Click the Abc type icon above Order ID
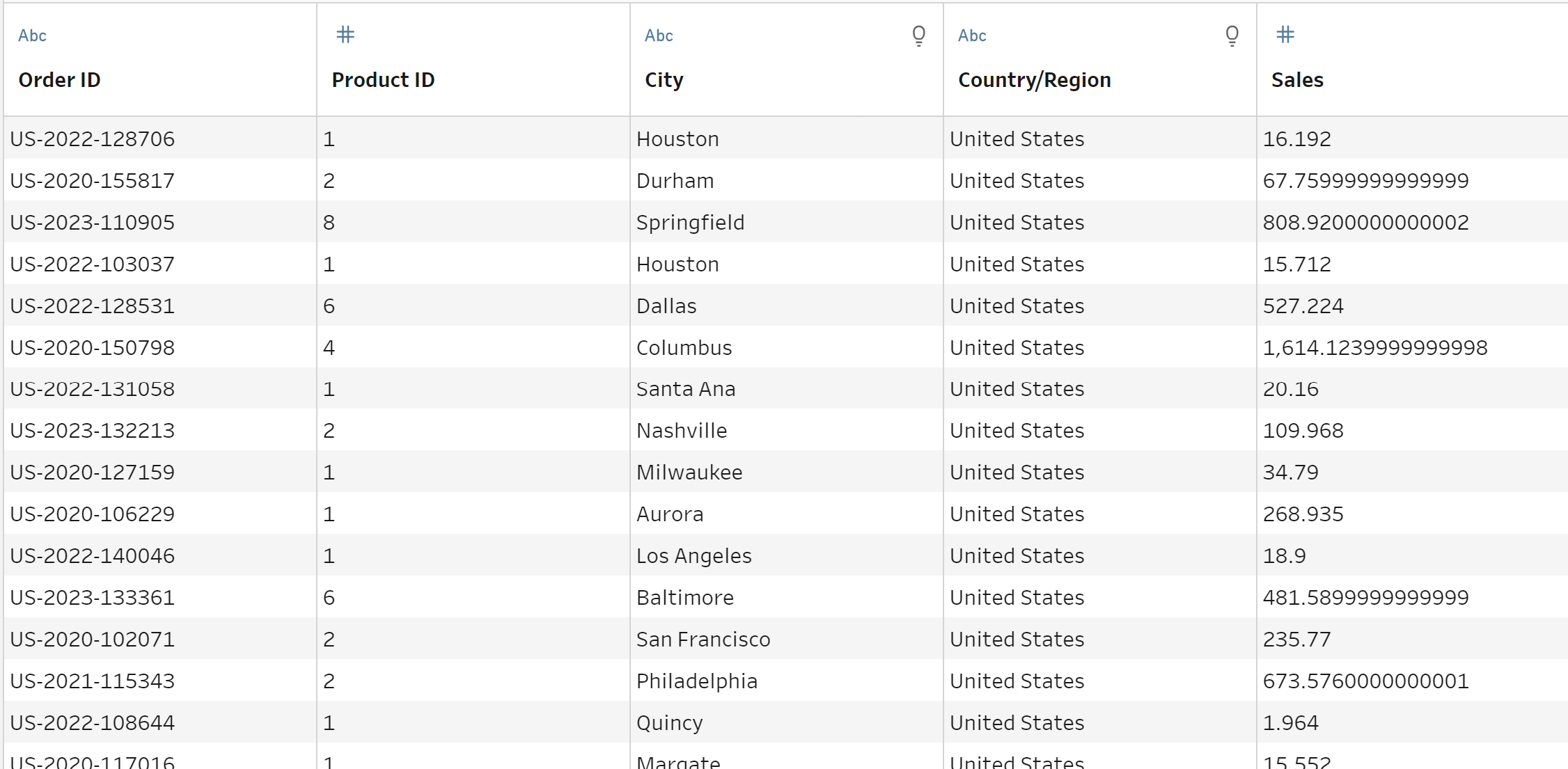Screen dimensions: 1568x769 [x=32, y=35]
